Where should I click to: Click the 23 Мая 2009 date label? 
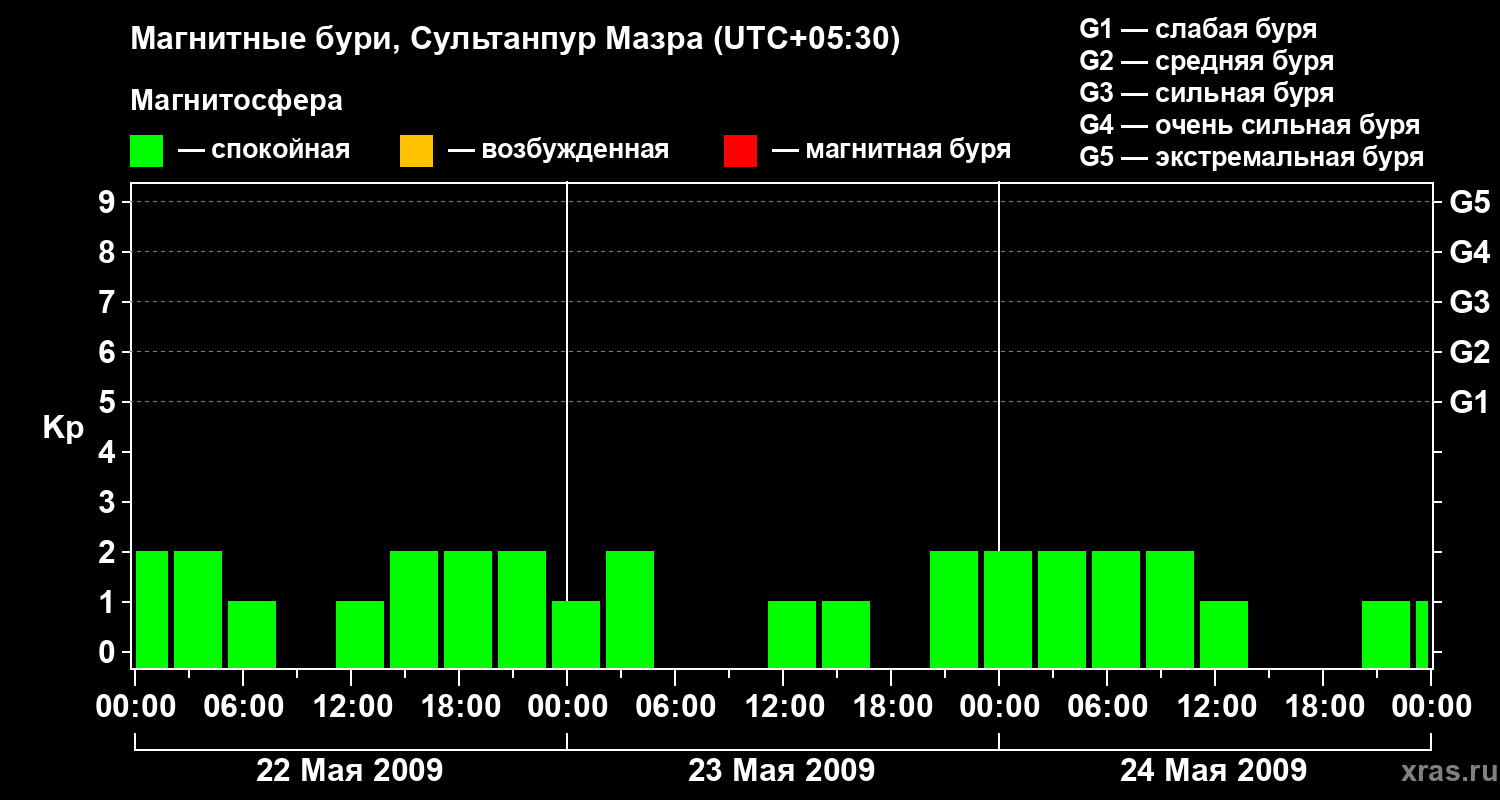click(782, 770)
